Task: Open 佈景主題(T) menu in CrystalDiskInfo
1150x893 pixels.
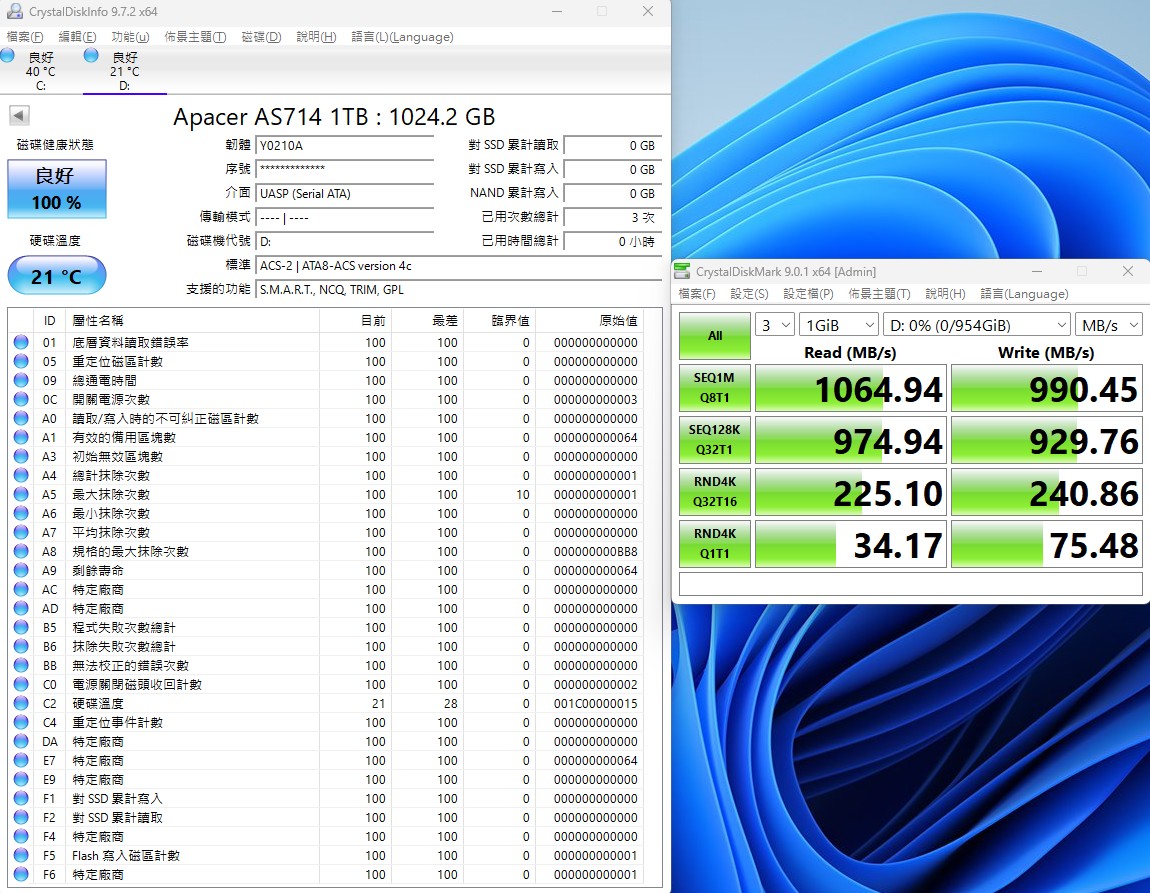Action: [194, 37]
